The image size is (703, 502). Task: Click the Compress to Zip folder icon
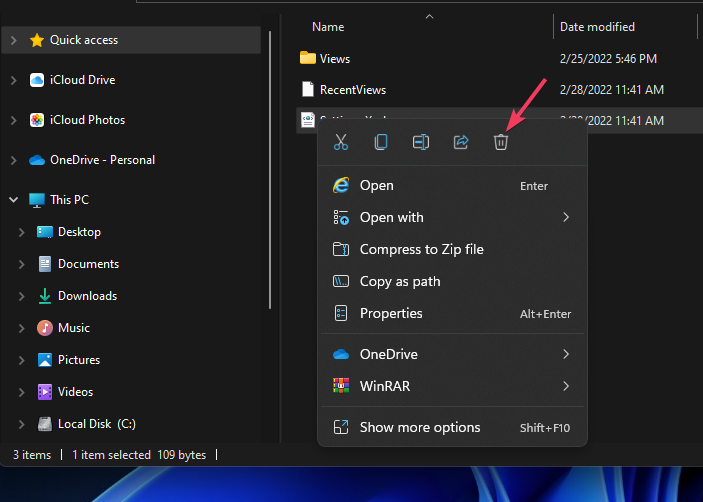(341, 249)
